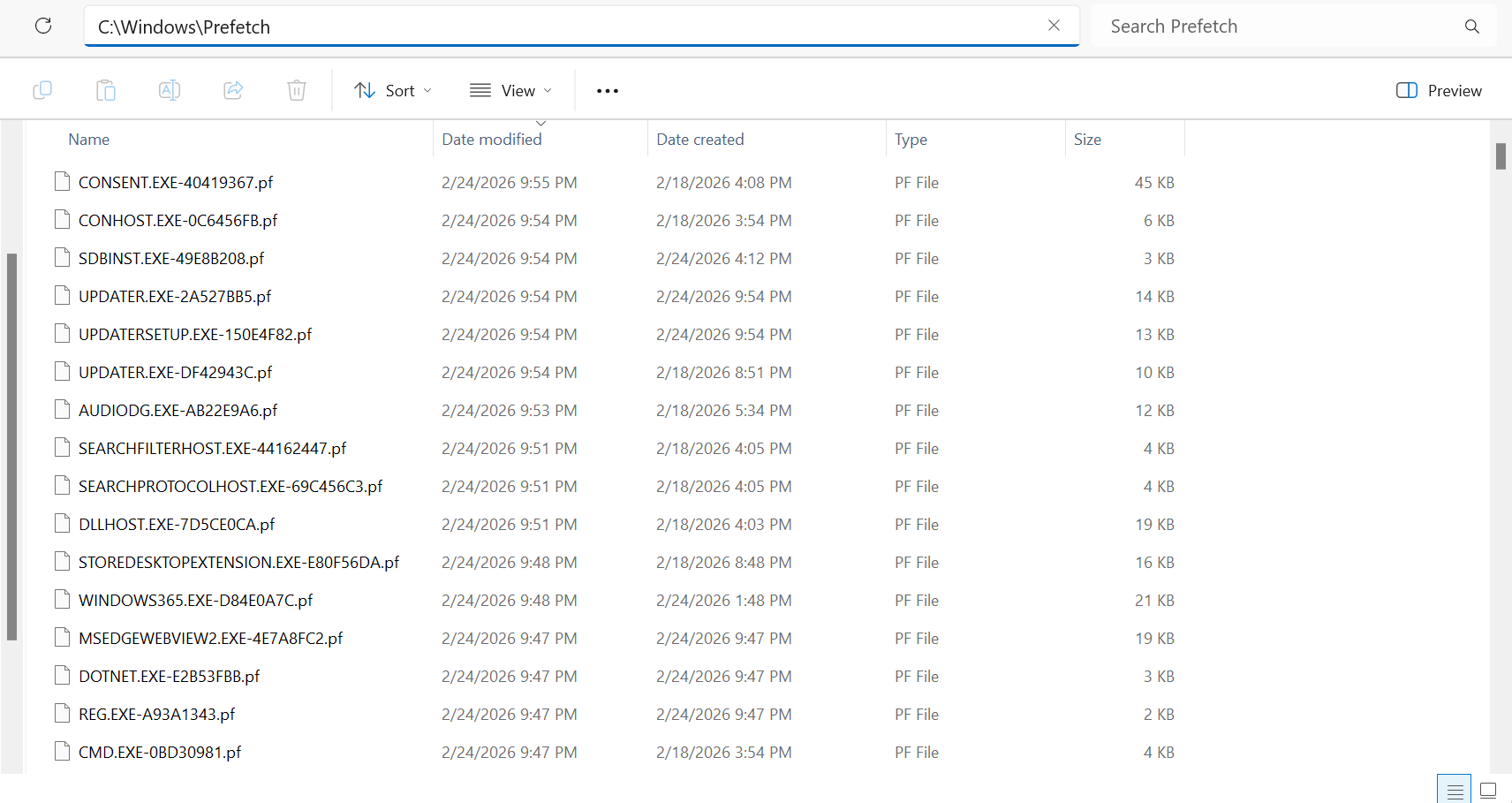
Task: Click file name CONSENT.EXE-40419367.pf
Action: click(x=176, y=183)
